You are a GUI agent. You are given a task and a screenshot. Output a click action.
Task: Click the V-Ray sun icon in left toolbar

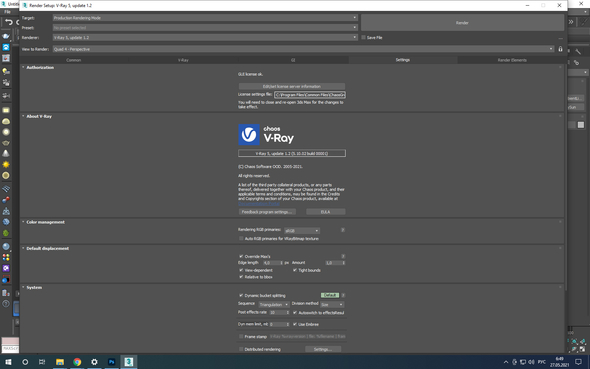coord(6,165)
